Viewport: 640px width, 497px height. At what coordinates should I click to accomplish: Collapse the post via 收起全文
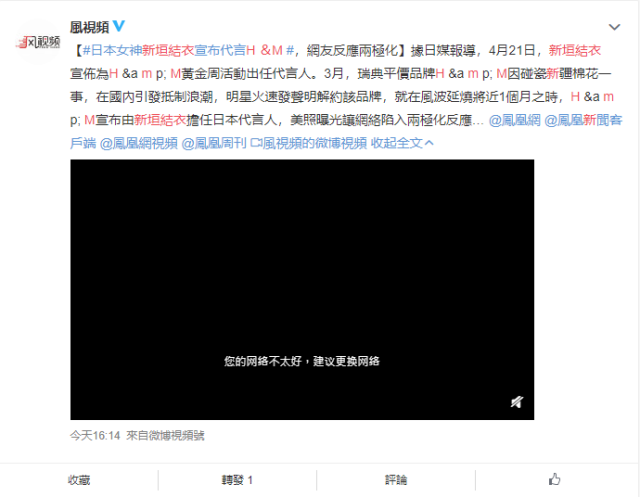[x=397, y=143]
